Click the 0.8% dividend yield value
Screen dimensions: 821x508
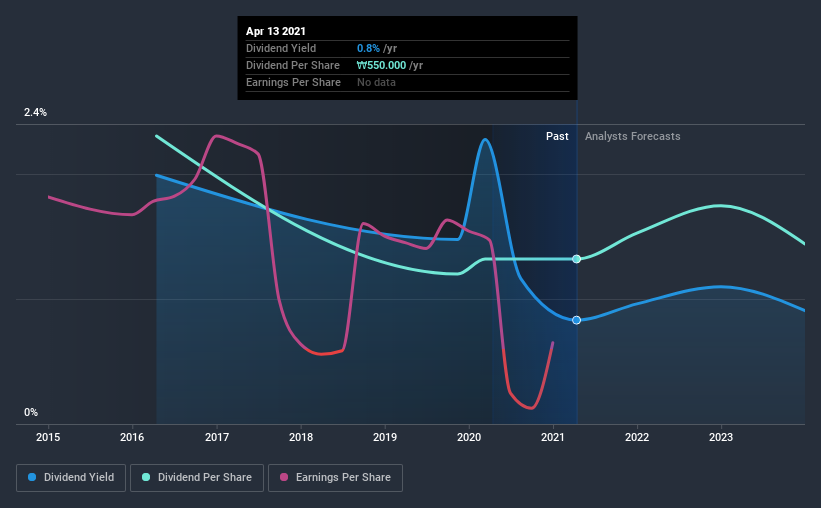point(368,48)
